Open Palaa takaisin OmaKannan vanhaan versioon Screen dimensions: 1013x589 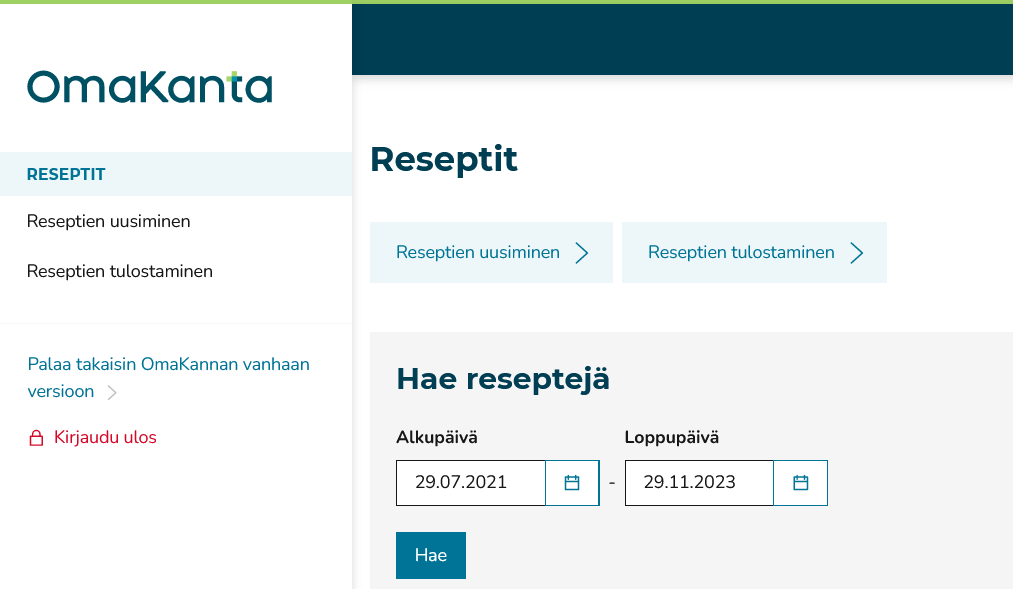tap(168, 377)
